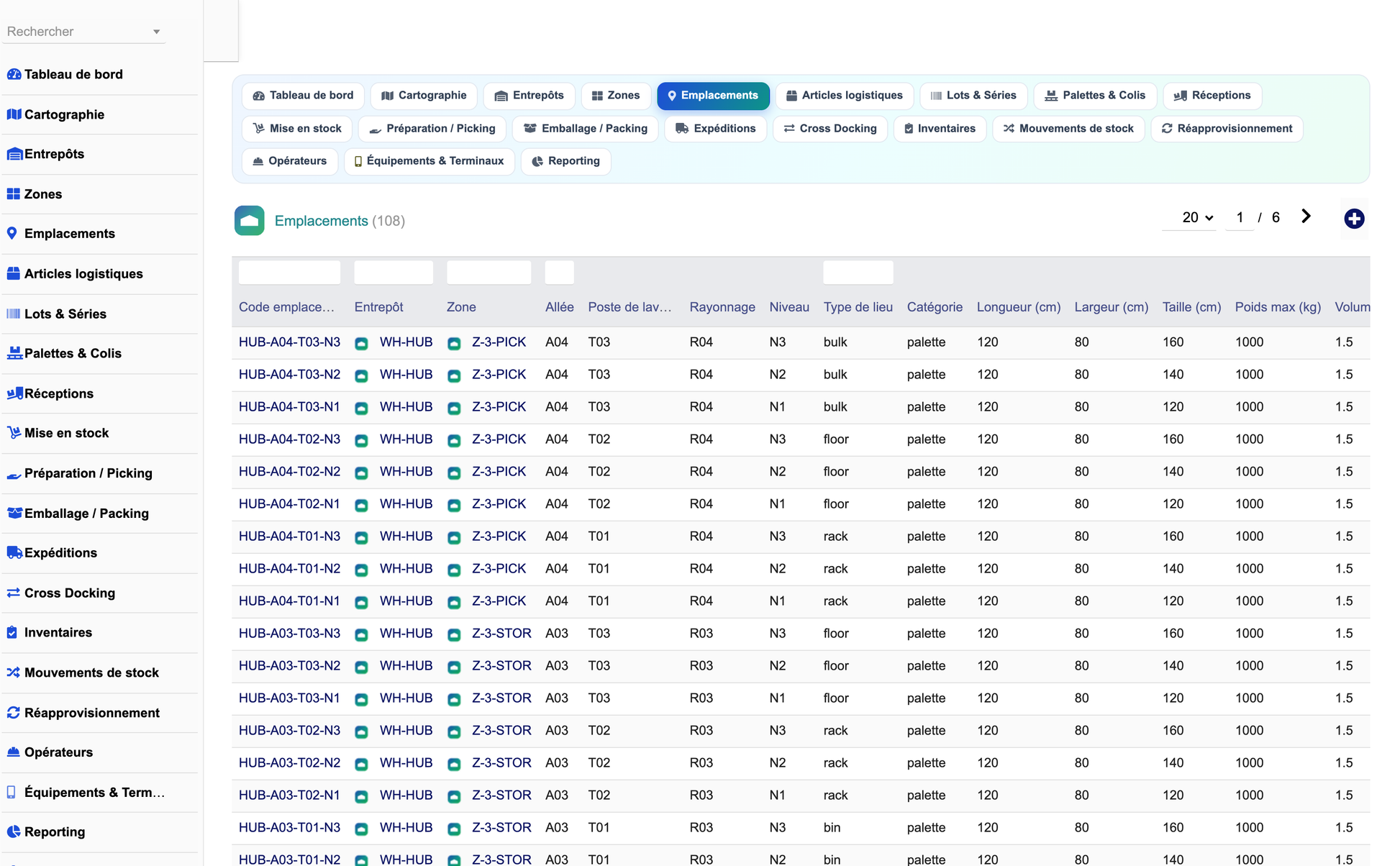Click the current page number field
The image size is (1400, 866).
pos(1239,217)
